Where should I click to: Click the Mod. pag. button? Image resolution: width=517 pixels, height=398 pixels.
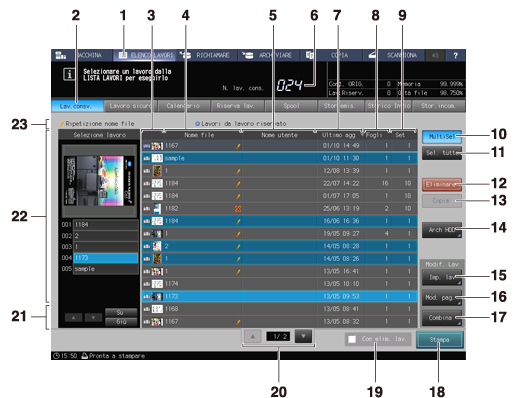(x=442, y=298)
